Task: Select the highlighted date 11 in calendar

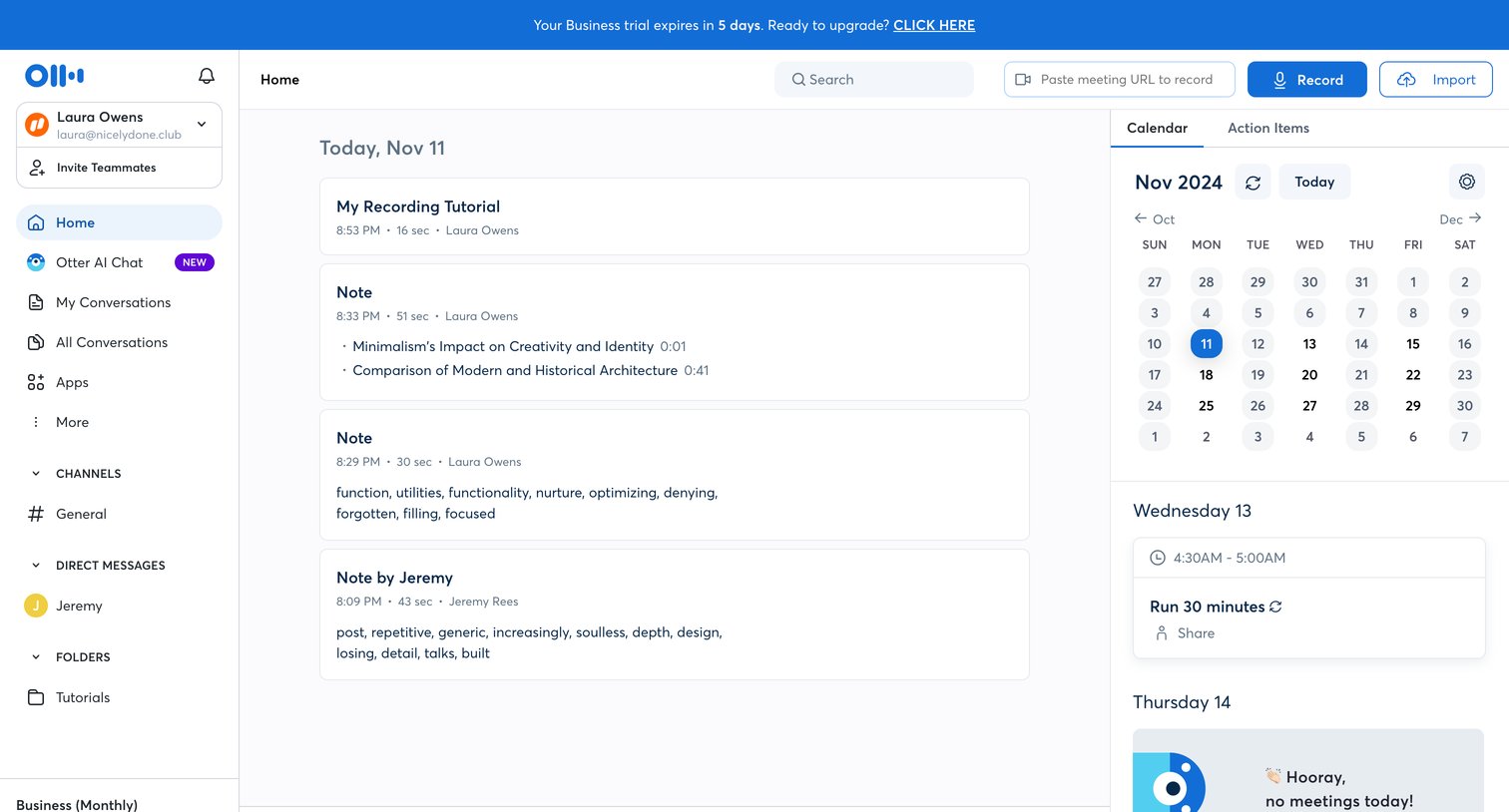Action: click(x=1207, y=344)
